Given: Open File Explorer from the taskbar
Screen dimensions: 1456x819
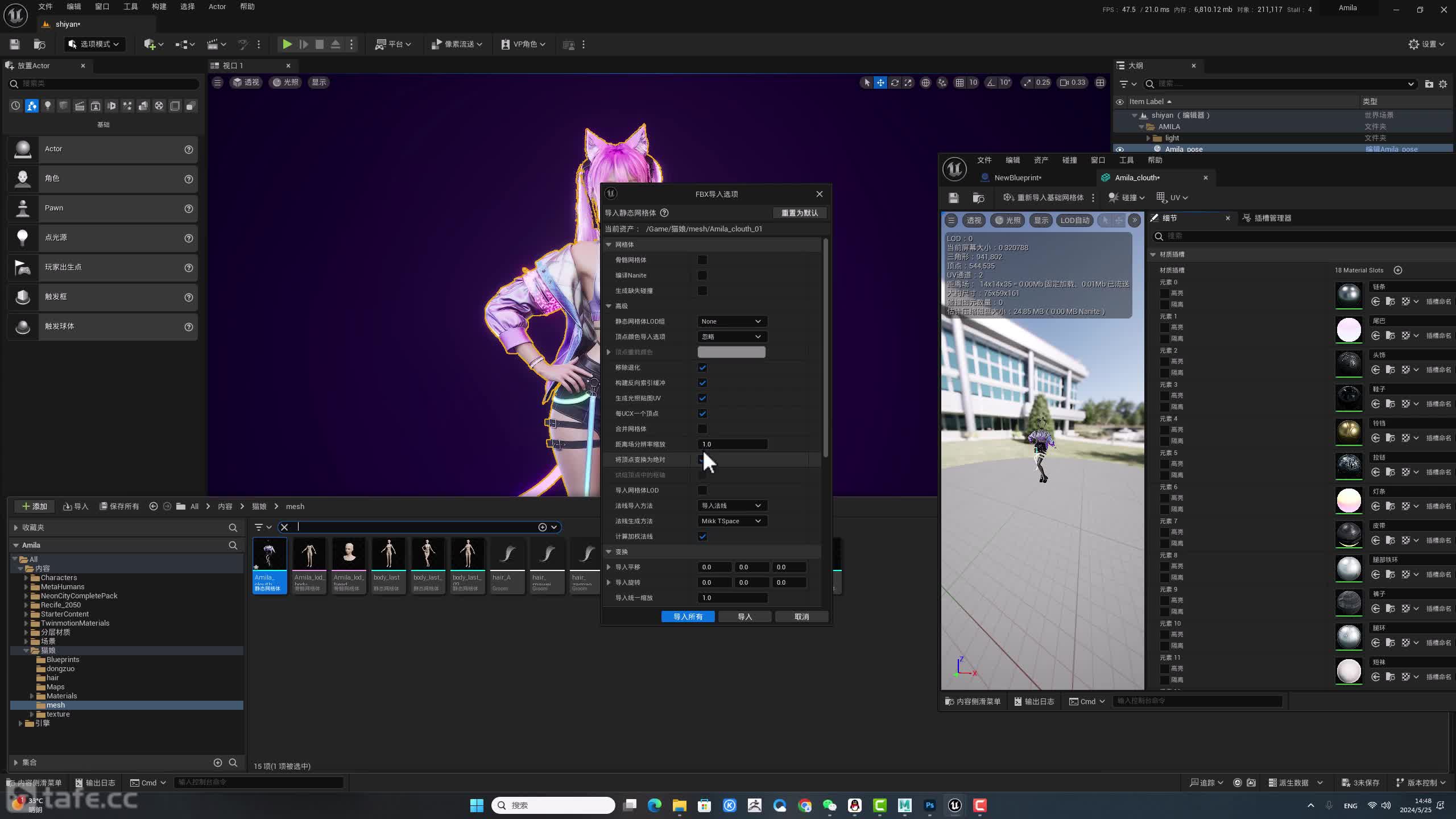Looking at the screenshot, I should point(679,805).
